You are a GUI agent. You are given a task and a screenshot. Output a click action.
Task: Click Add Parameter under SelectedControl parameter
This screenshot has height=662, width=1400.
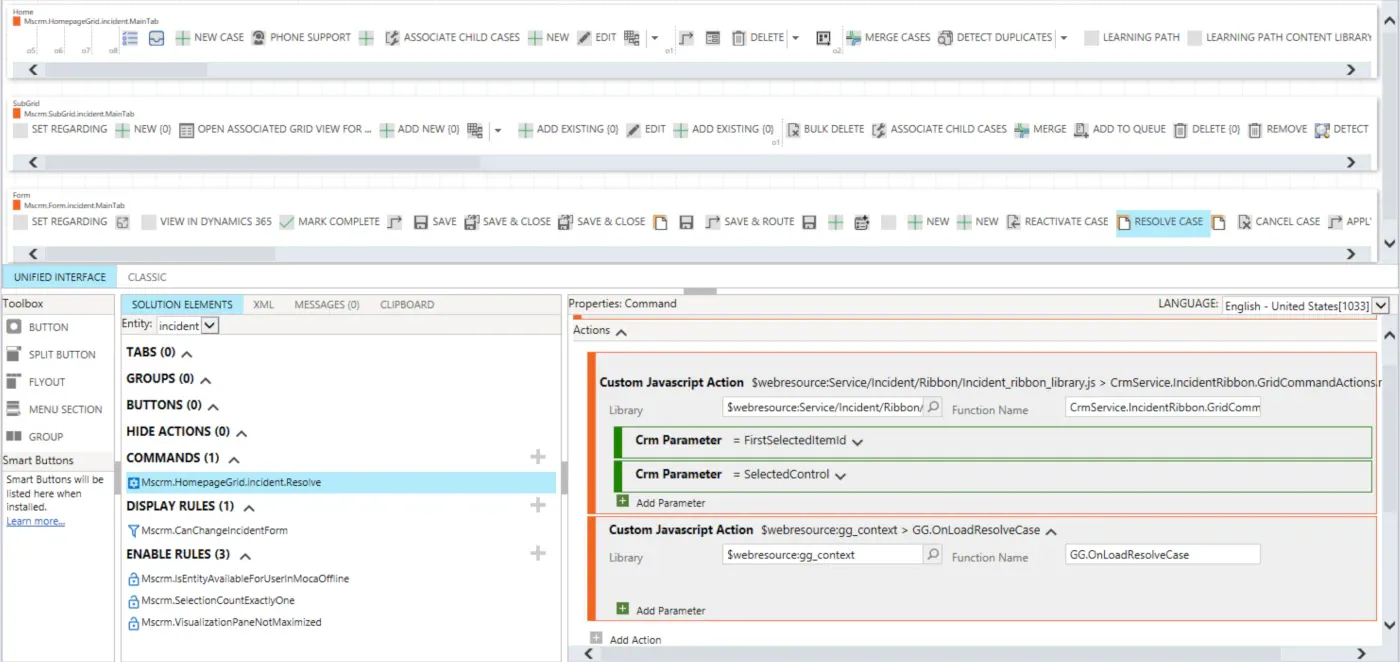(x=661, y=502)
